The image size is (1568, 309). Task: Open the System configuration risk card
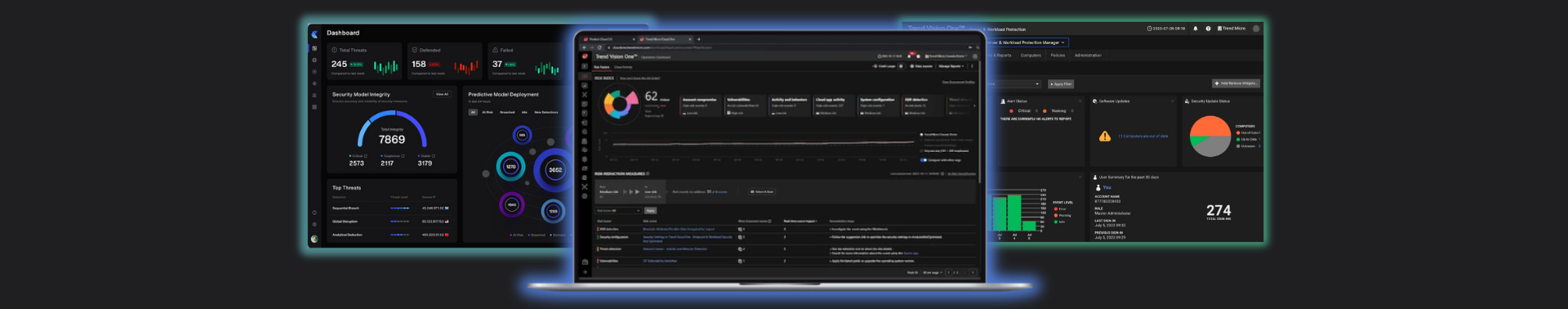[878, 106]
